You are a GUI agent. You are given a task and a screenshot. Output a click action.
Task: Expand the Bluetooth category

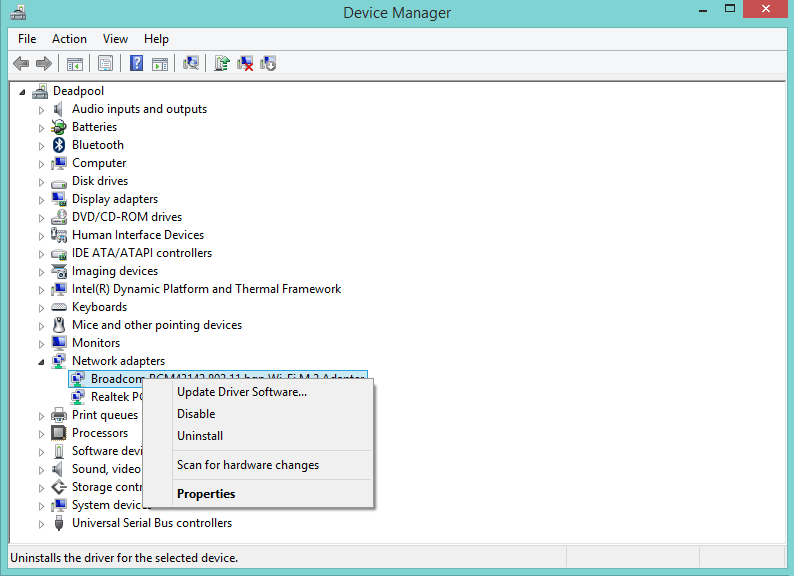[x=42, y=146]
